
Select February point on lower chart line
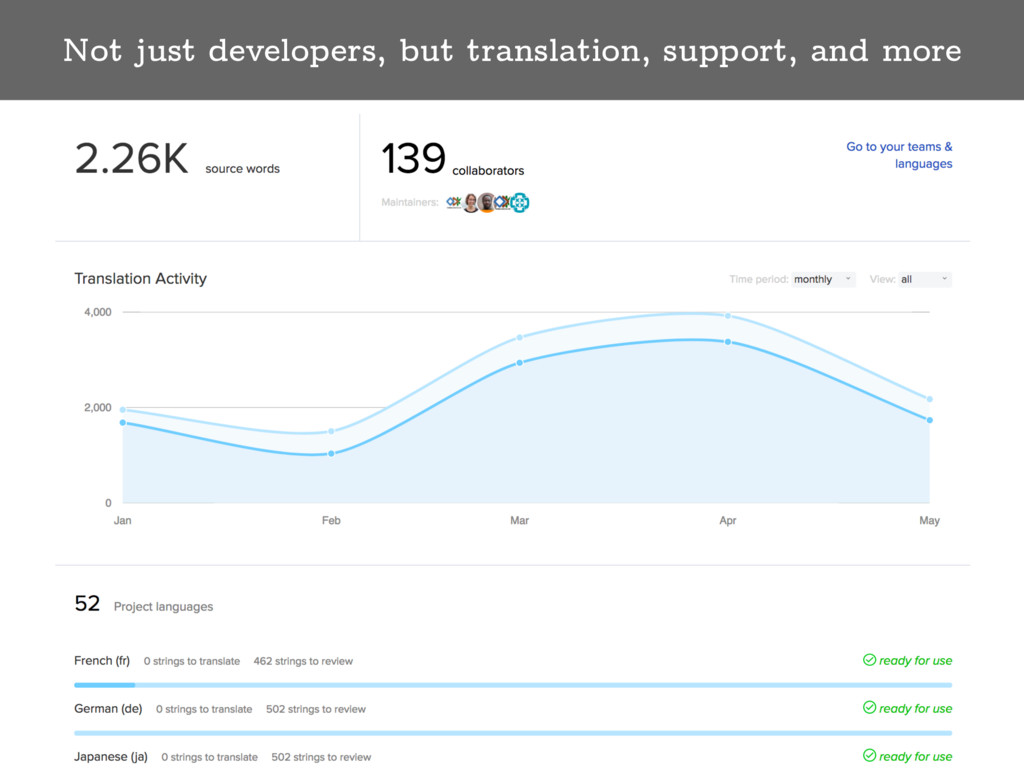[331, 453]
